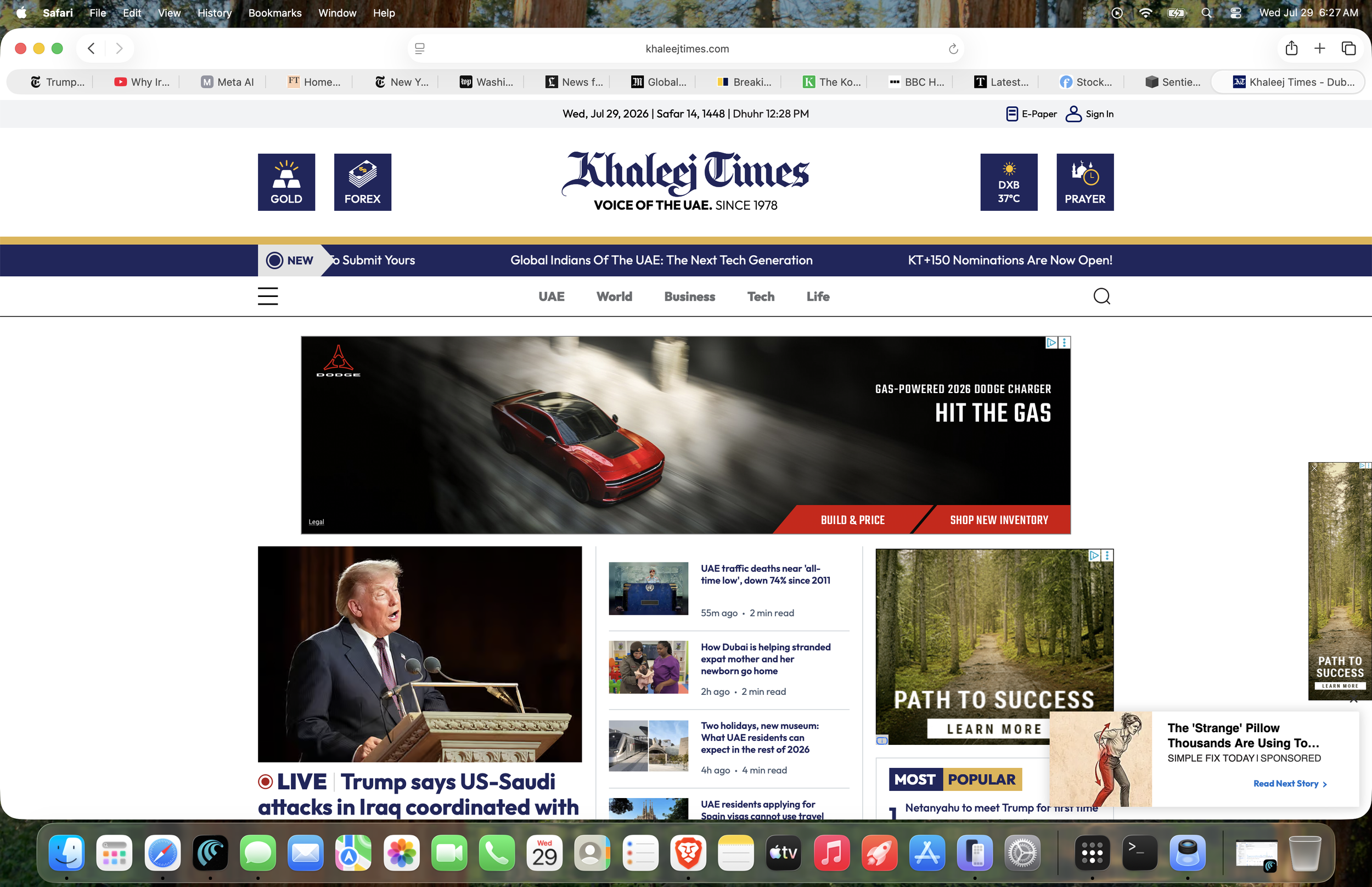Switch to the Washi... tab
The image size is (1372, 887).
click(486, 82)
